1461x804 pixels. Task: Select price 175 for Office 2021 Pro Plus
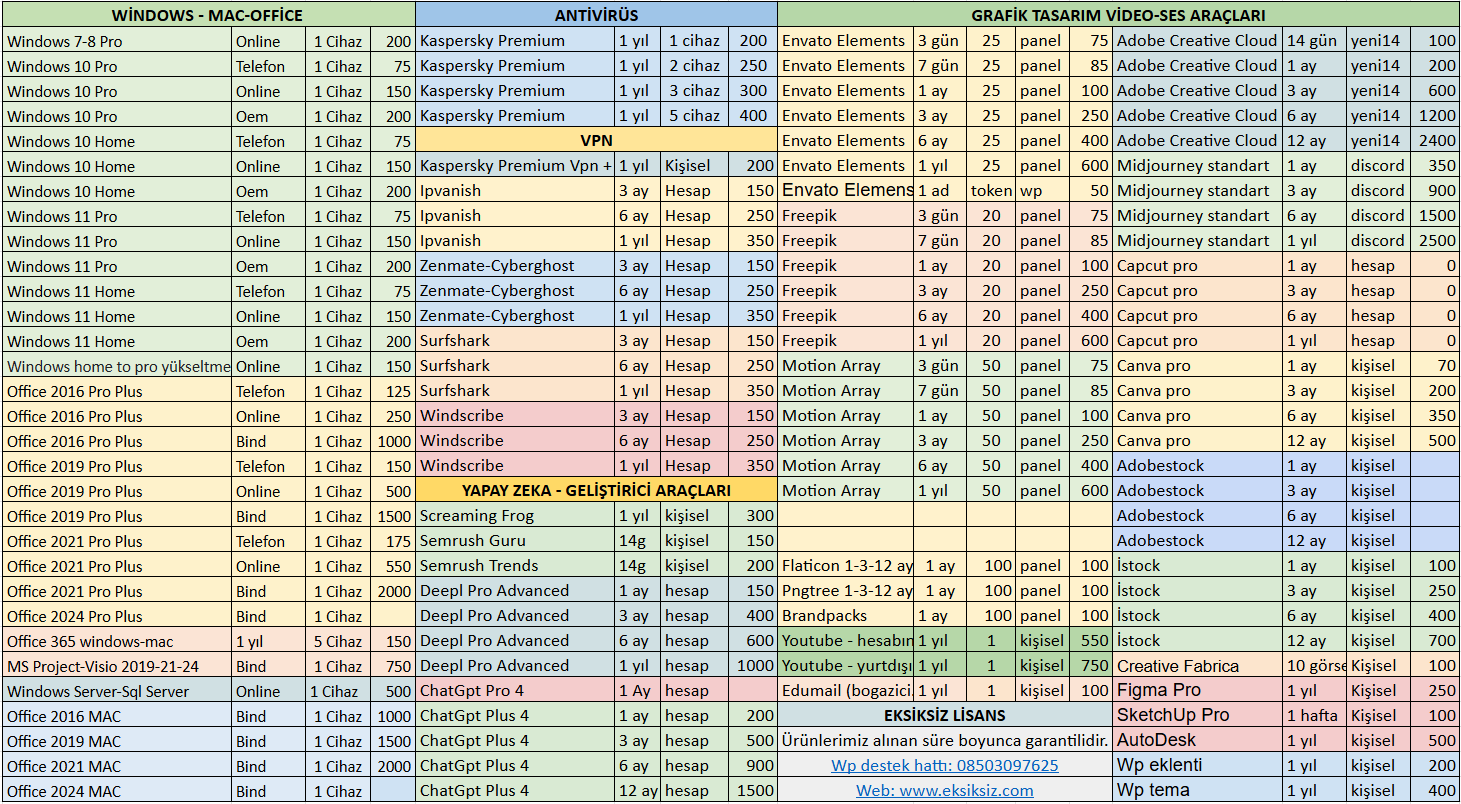coord(392,541)
